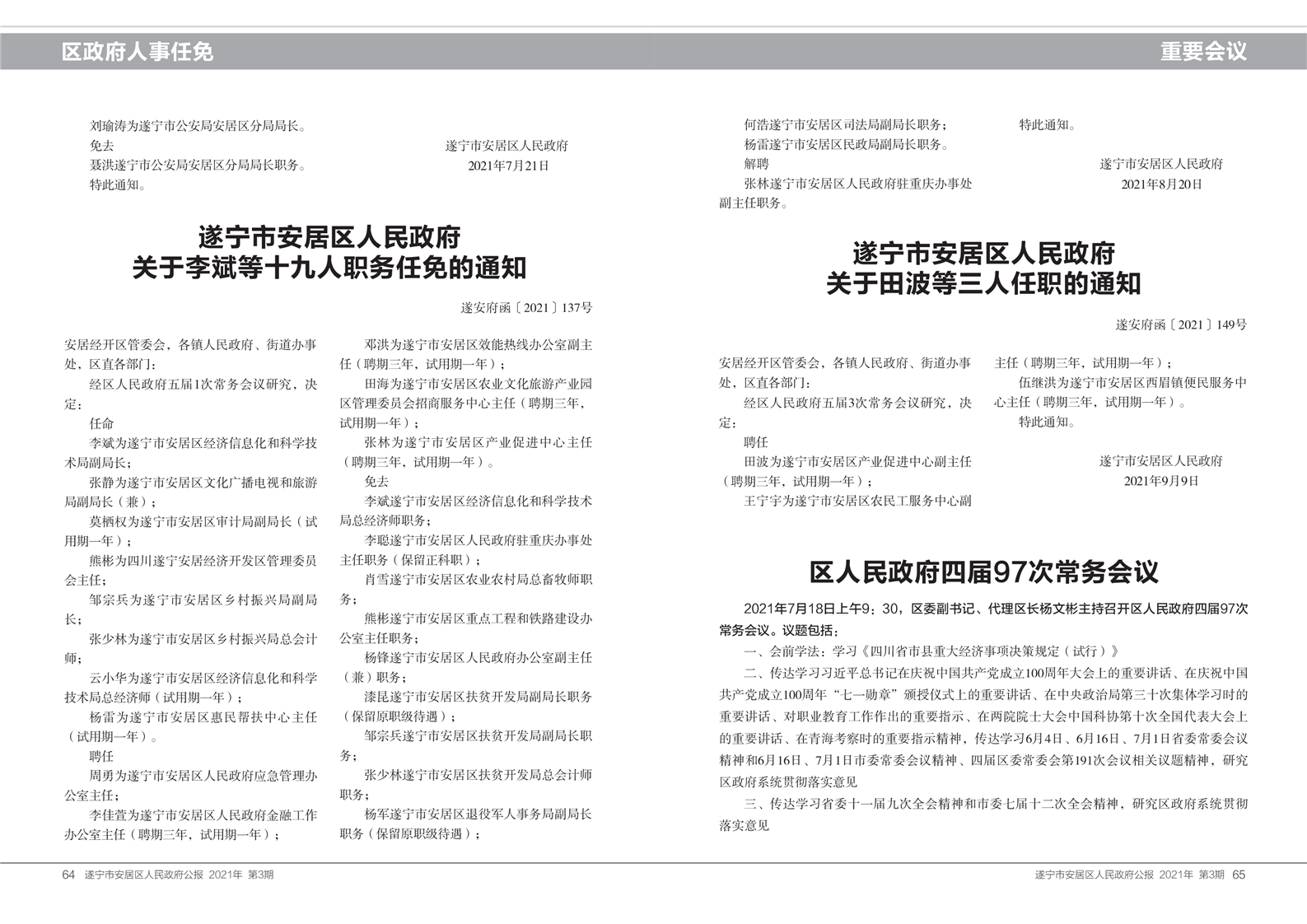This screenshot has width=1307, height=924.
Task: Click the date 2021年7月21日
Action: (x=507, y=166)
